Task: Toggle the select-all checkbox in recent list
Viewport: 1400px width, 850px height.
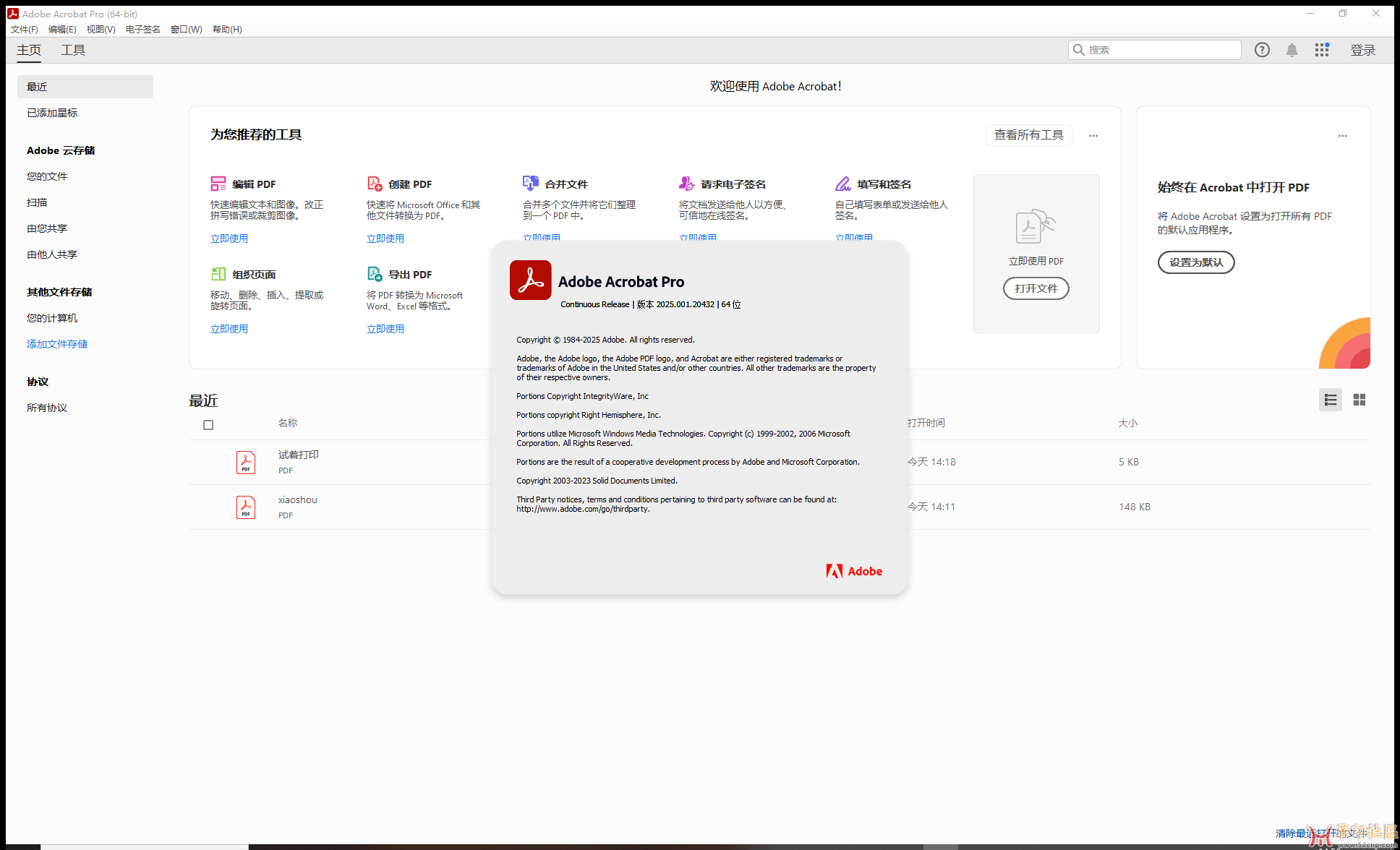Action: [x=208, y=425]
